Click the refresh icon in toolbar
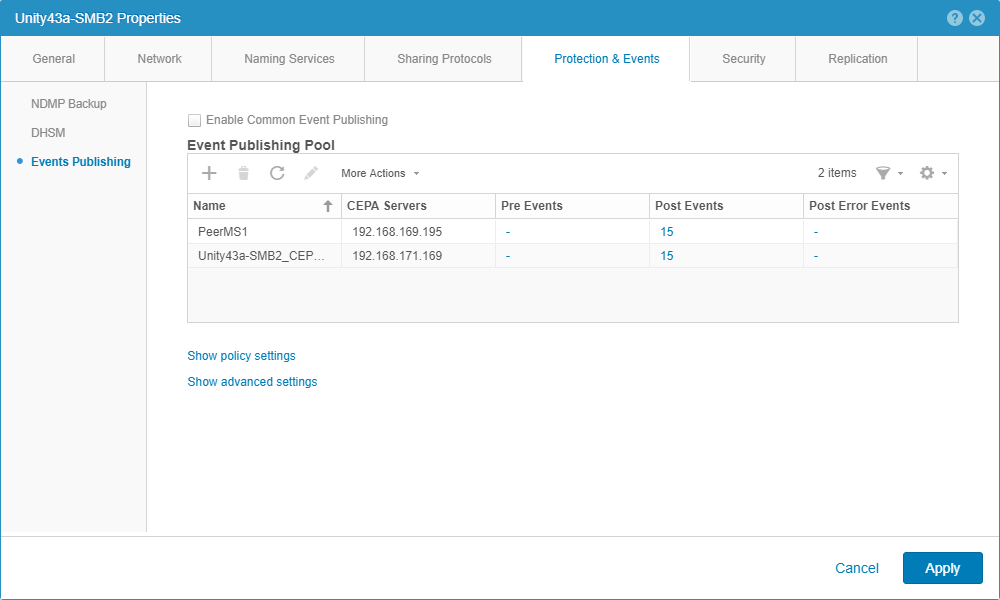 coord(277,173)
